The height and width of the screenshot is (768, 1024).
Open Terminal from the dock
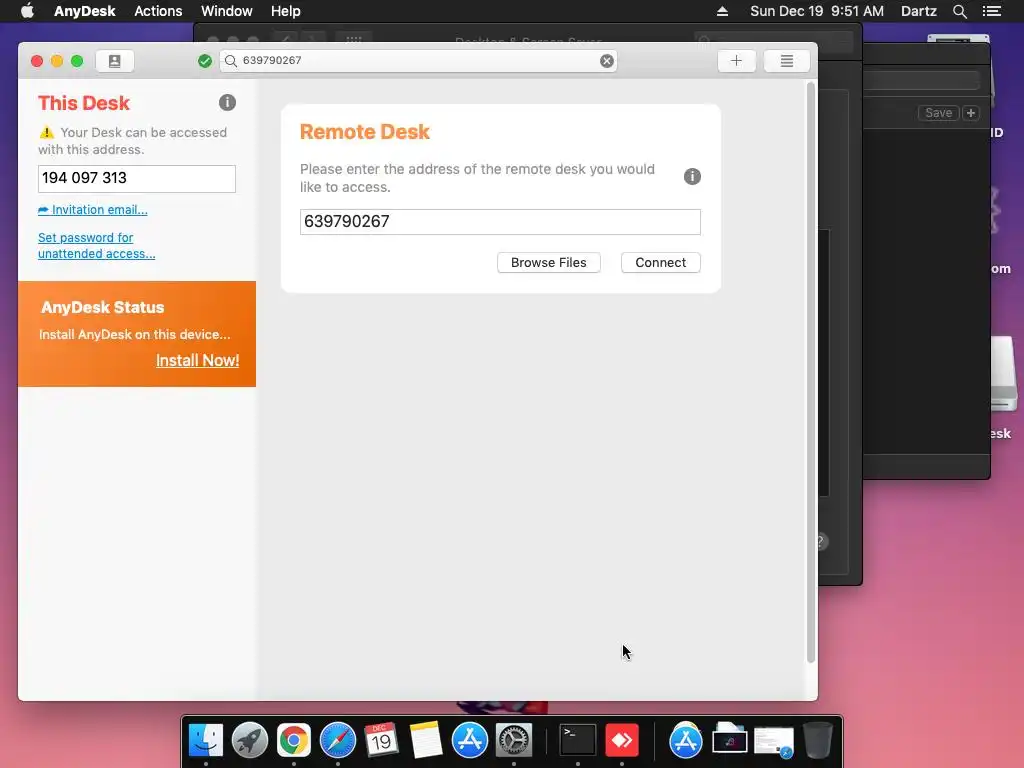click(578, 740)
